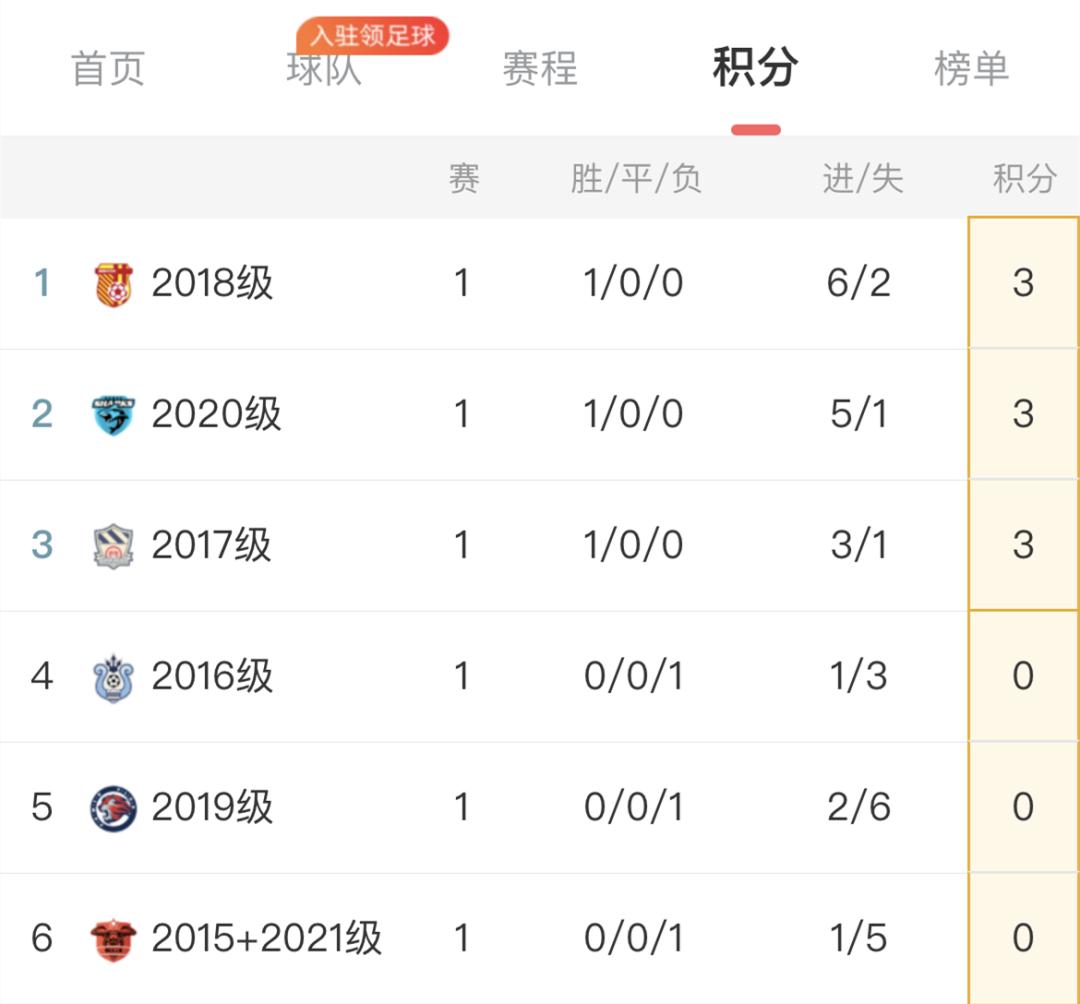Click the 2017级 shield crest icon
The image size is (1080, 1004).
[x=113, y=545]
